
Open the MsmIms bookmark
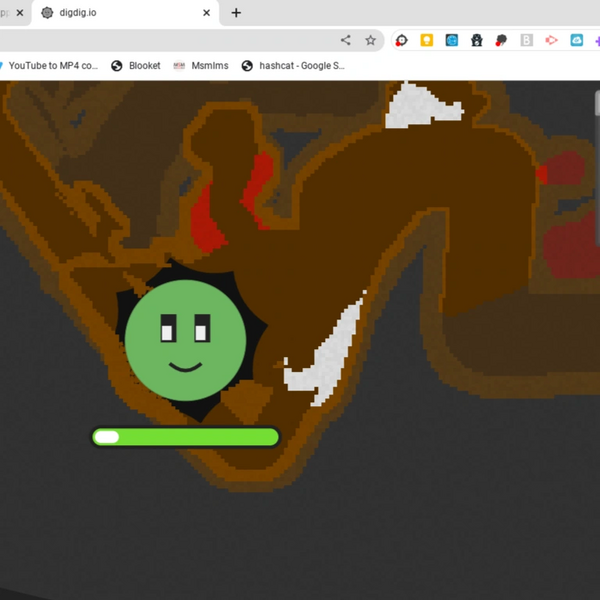(x=200, y=66)
